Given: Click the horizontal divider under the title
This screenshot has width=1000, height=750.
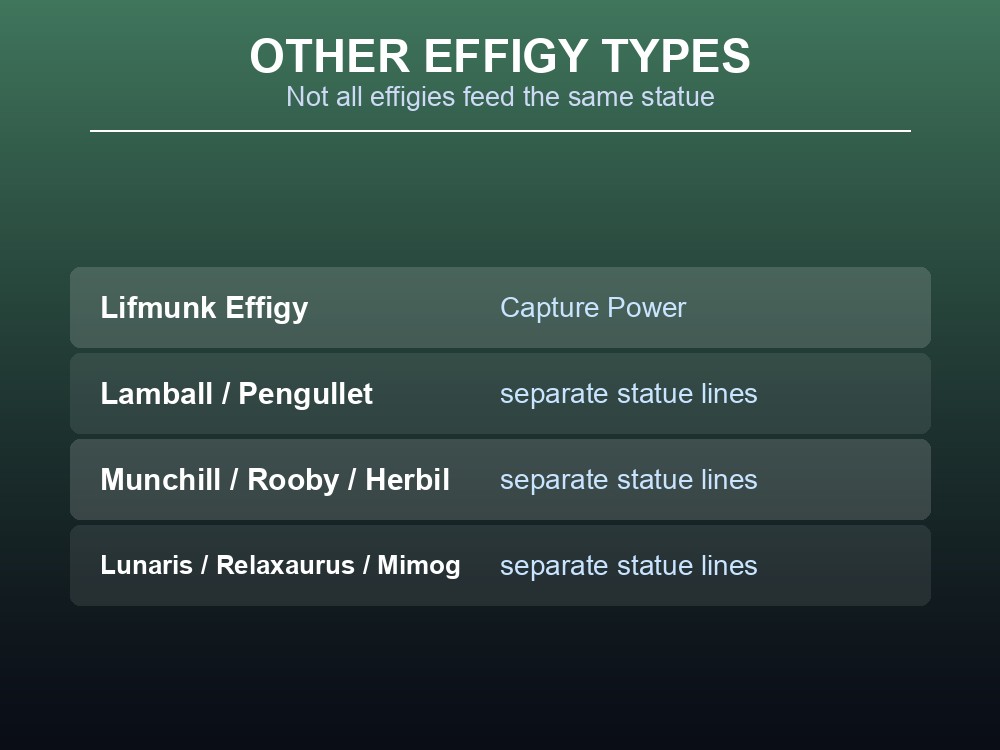Looking at the screenshot, I should tap(500, 131).
